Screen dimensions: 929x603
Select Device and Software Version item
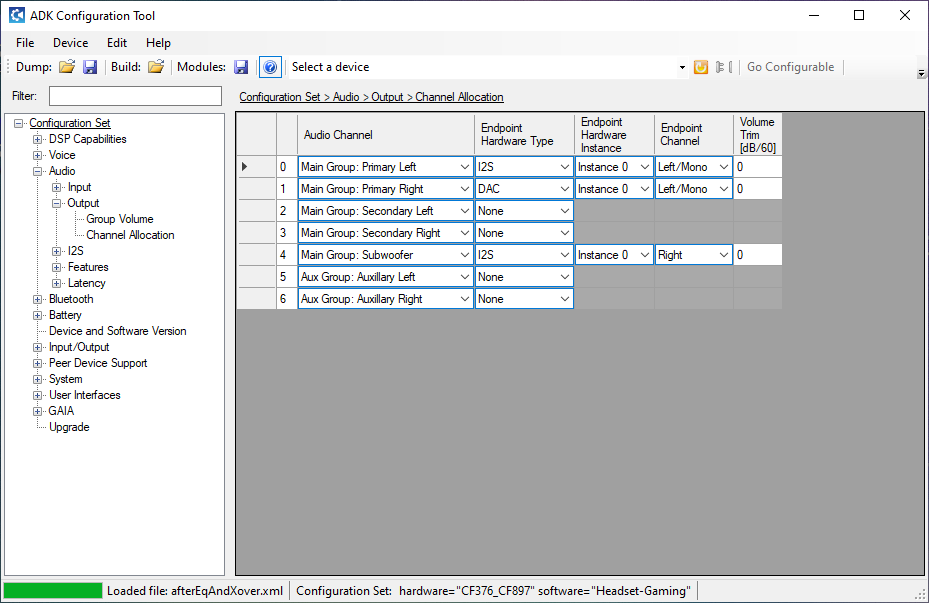[117, 331]
